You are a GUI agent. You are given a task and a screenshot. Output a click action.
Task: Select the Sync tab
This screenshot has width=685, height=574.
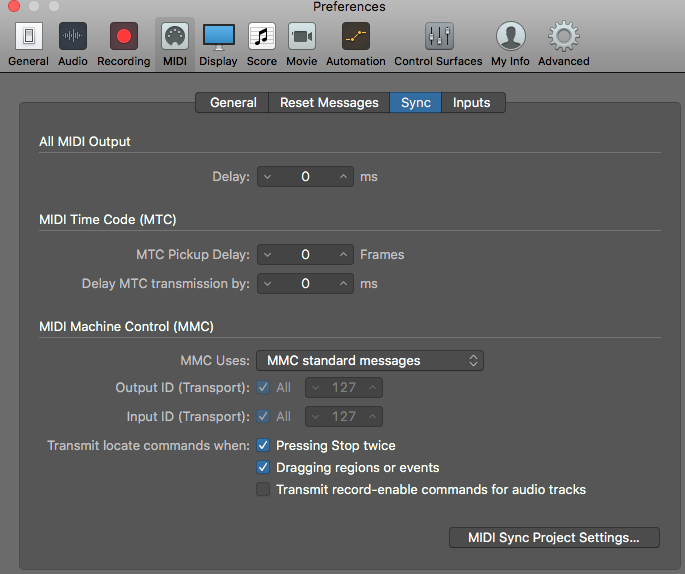[x=415, y=103]
